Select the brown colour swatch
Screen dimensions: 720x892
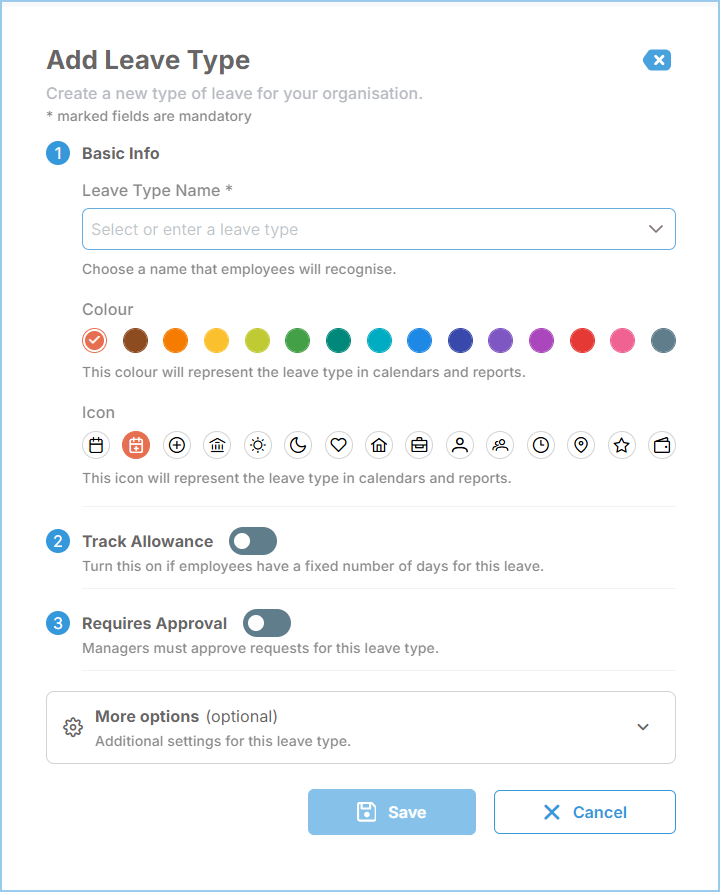tap(135, 341)
